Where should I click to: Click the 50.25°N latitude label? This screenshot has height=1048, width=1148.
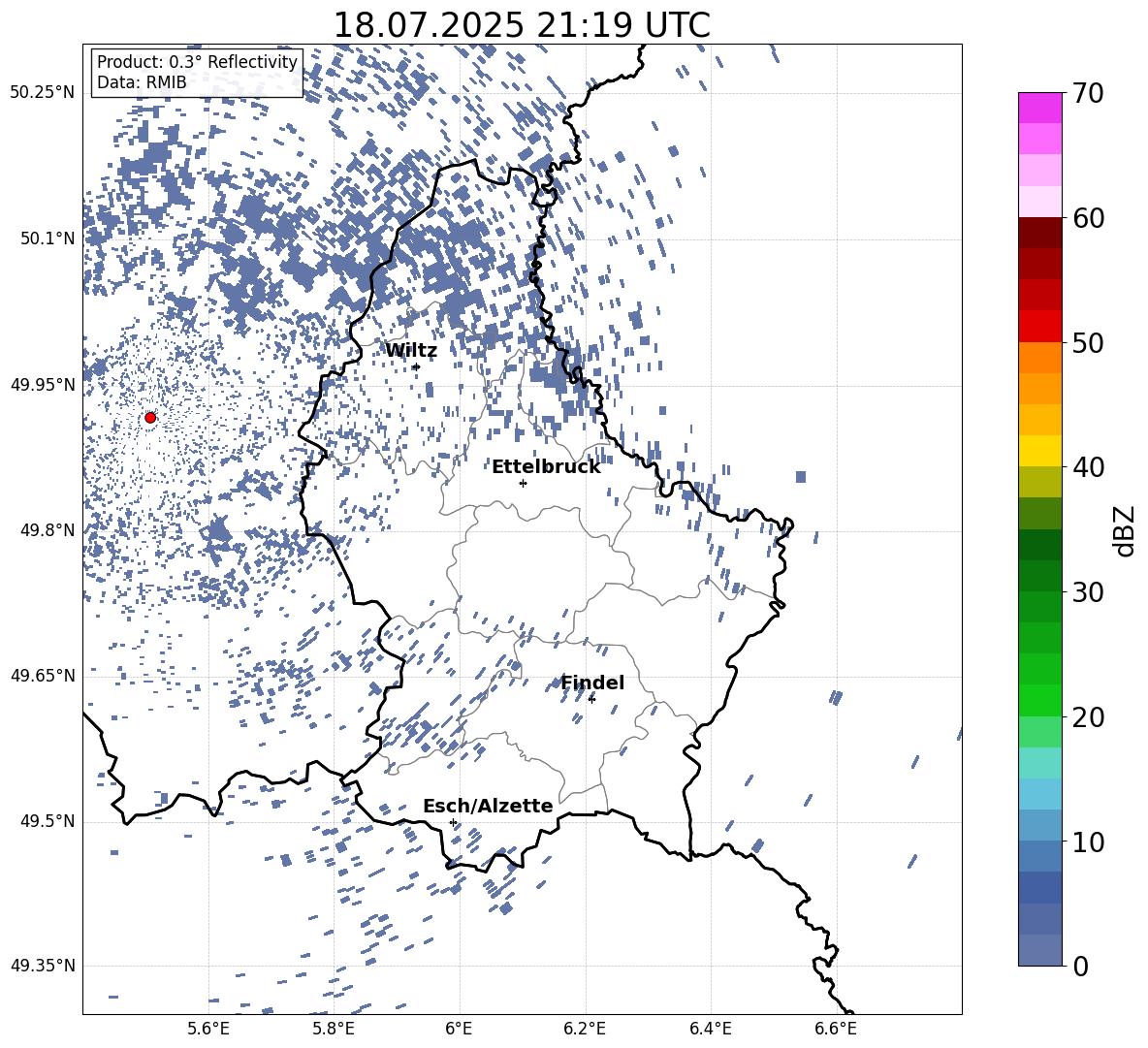point(43,93)
